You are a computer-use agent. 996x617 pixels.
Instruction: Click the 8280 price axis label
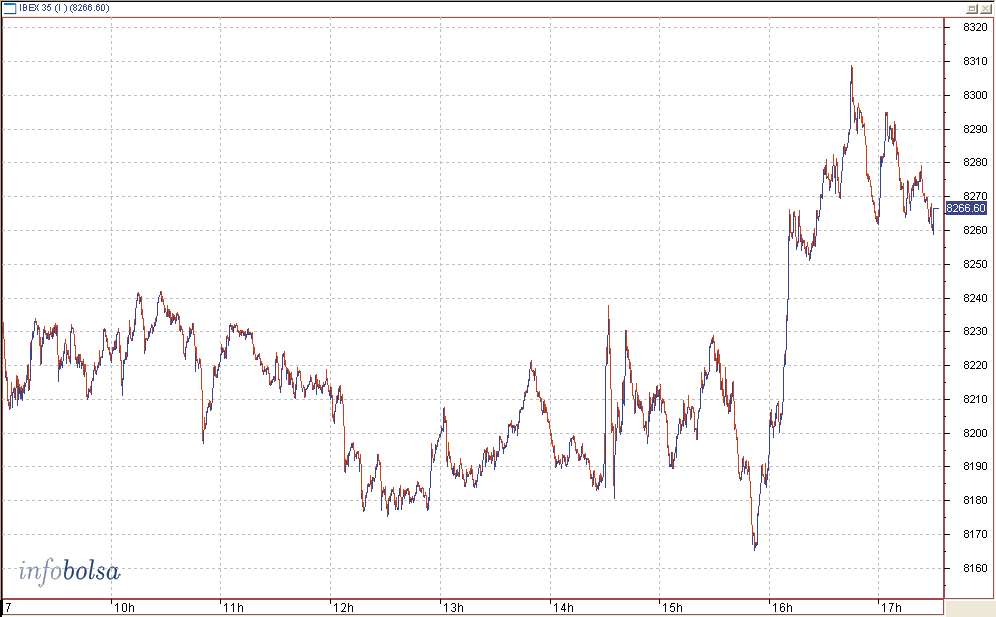coord(975,163)
